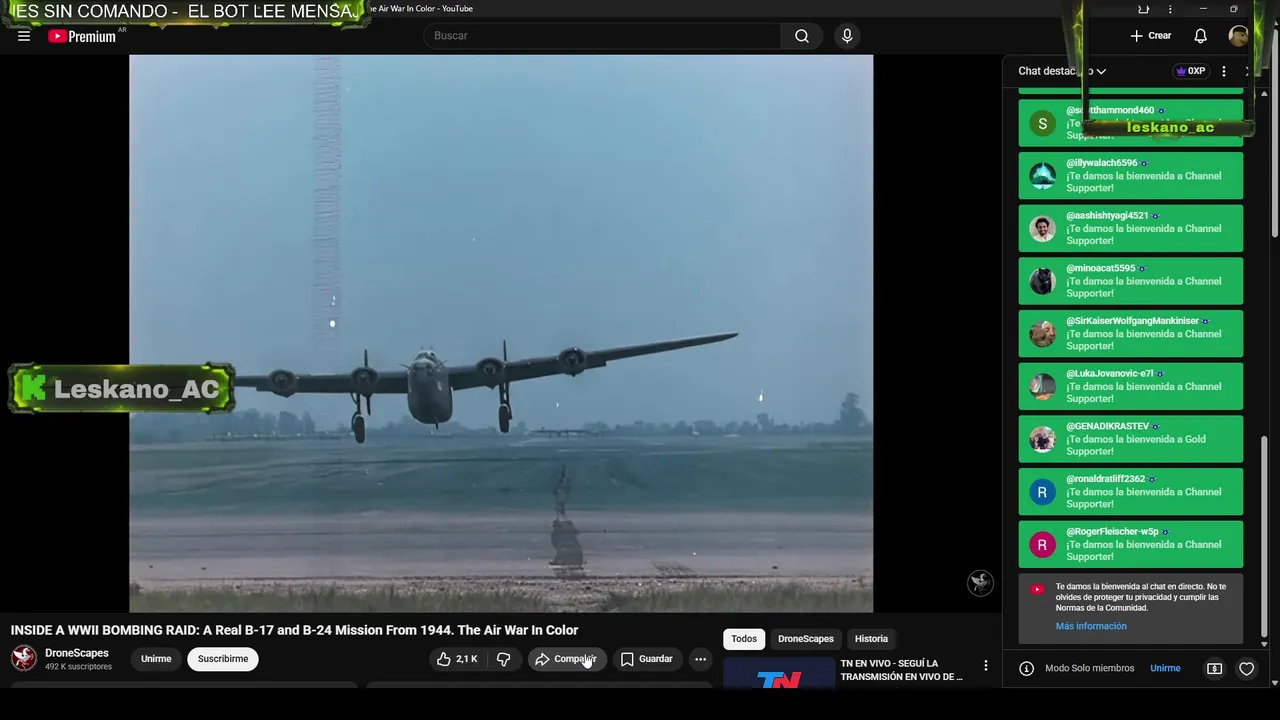Expand the Chat destacado dropdown

point(1062,71)
